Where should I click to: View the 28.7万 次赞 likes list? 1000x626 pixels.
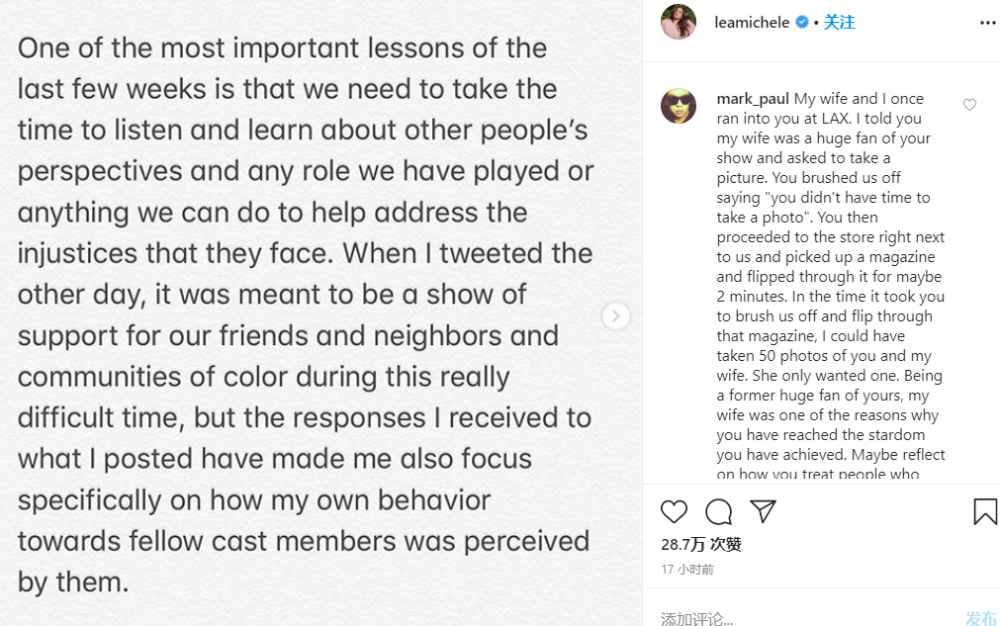[701, 544]
